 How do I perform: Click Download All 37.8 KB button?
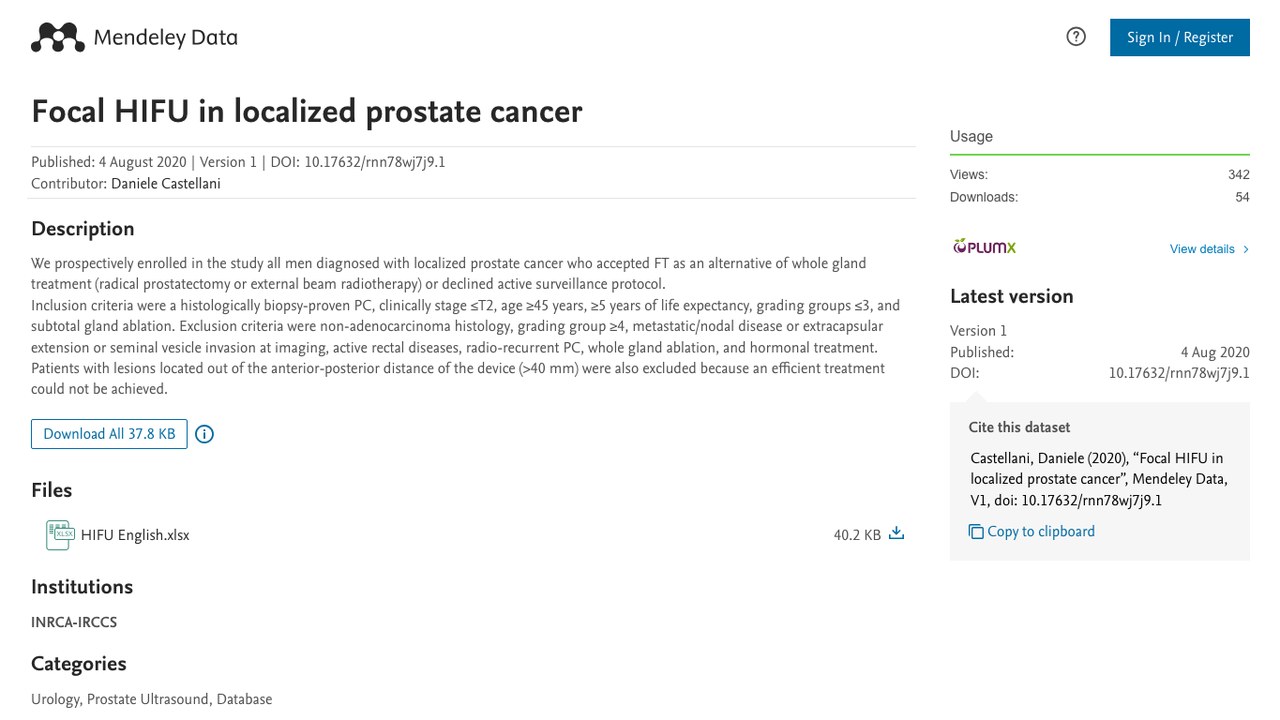coord(109,434)
